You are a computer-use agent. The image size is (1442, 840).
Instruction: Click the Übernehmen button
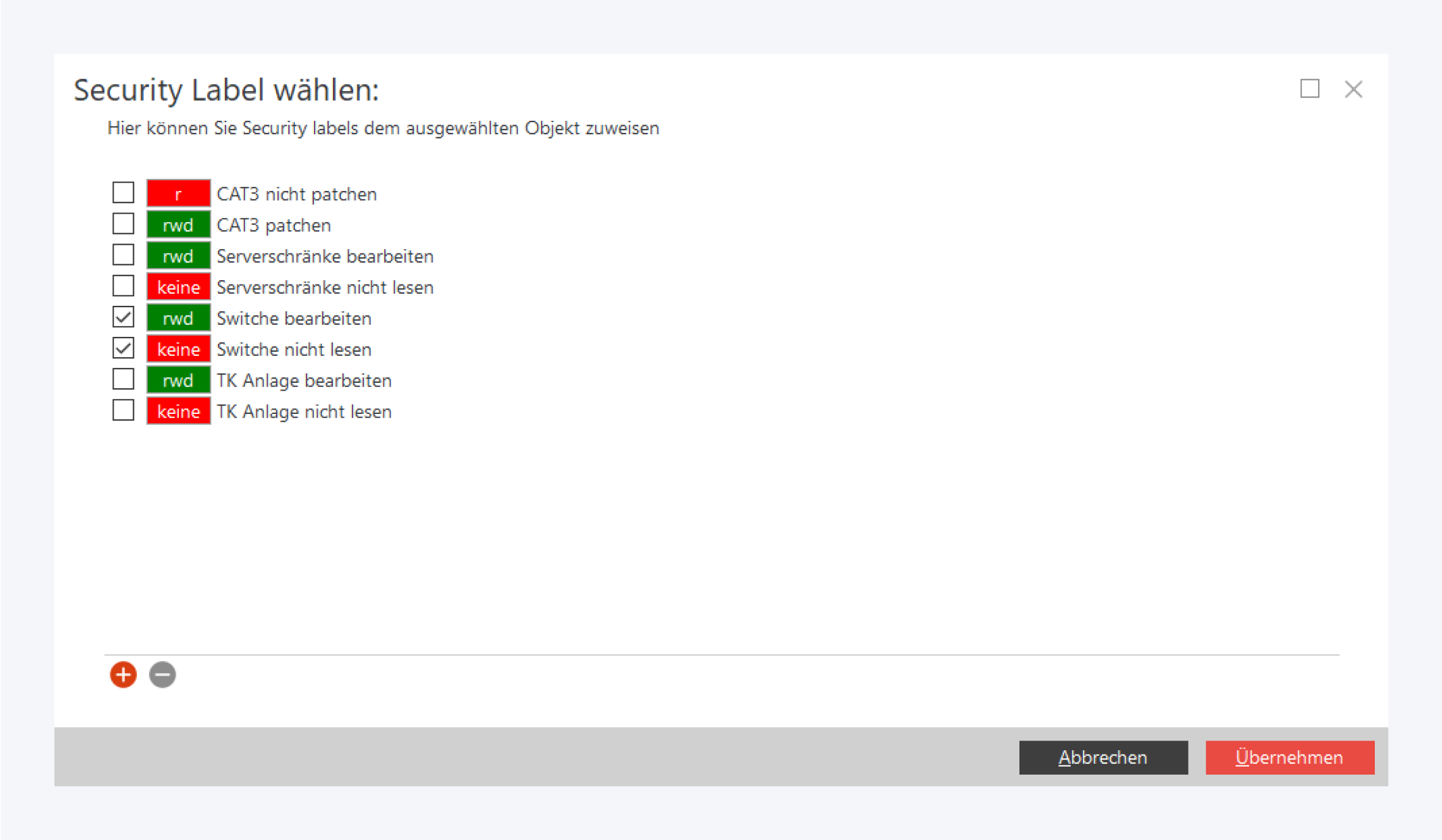[1289, 758]
